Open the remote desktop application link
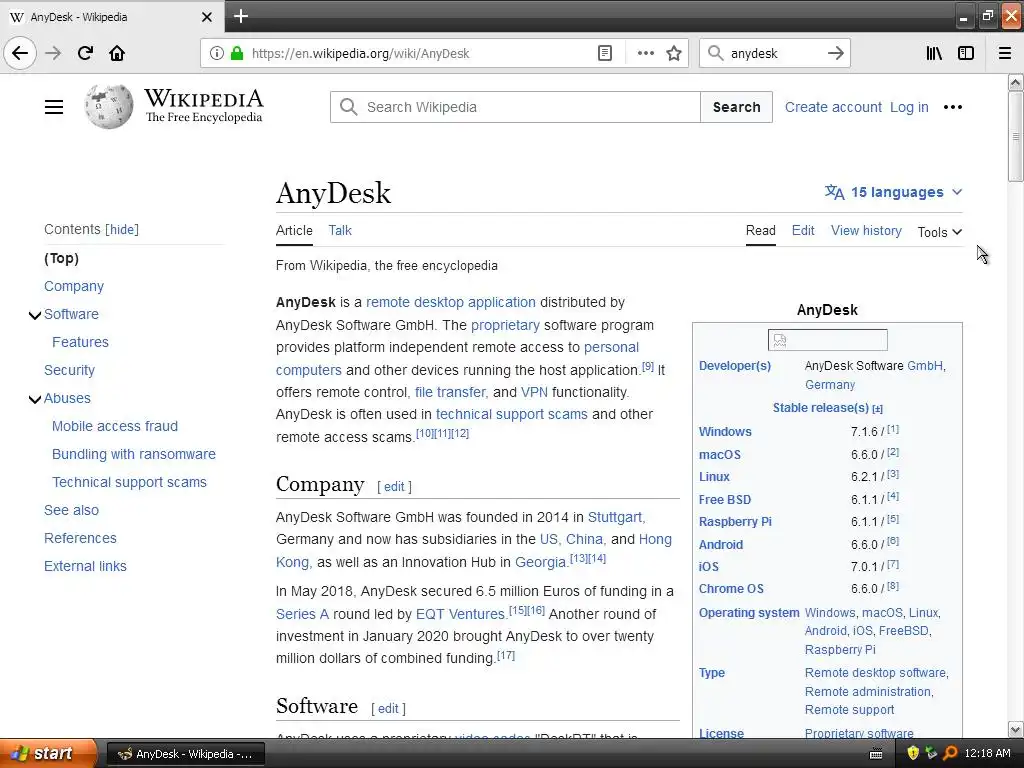The width and height of the screenshot is (1024, 768). (451, 302)
